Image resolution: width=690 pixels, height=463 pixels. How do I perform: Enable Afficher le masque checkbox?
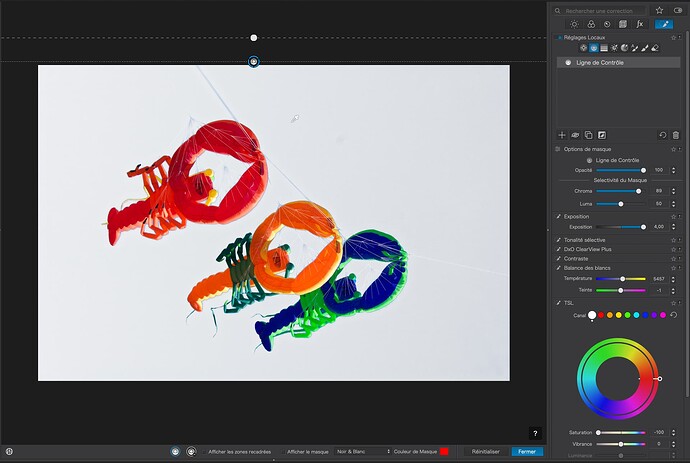[283, 452]
